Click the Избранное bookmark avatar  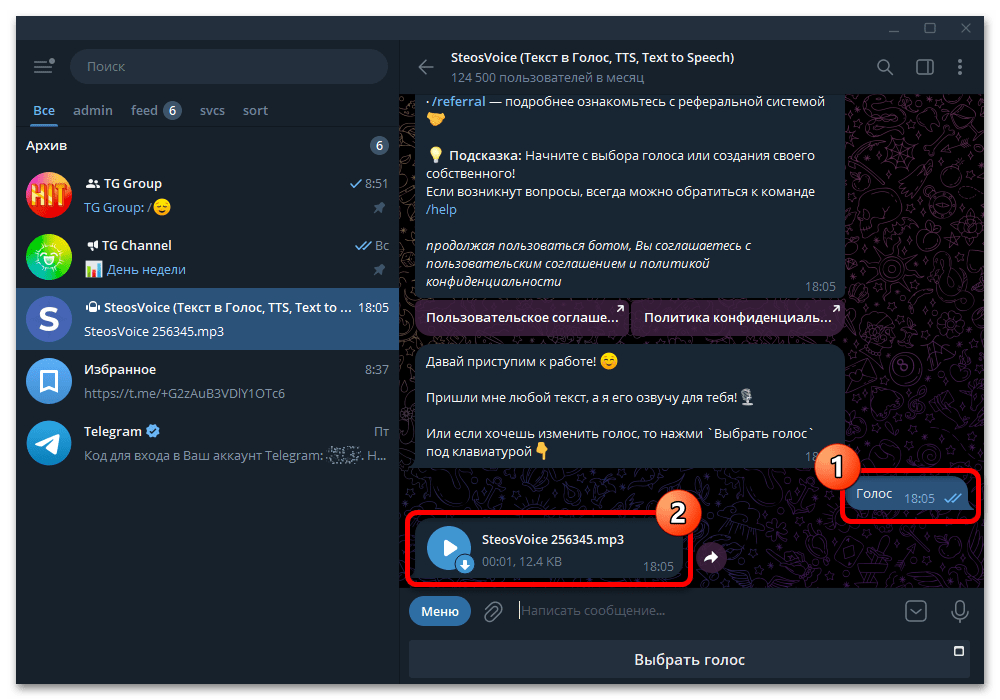click(49, 381)
